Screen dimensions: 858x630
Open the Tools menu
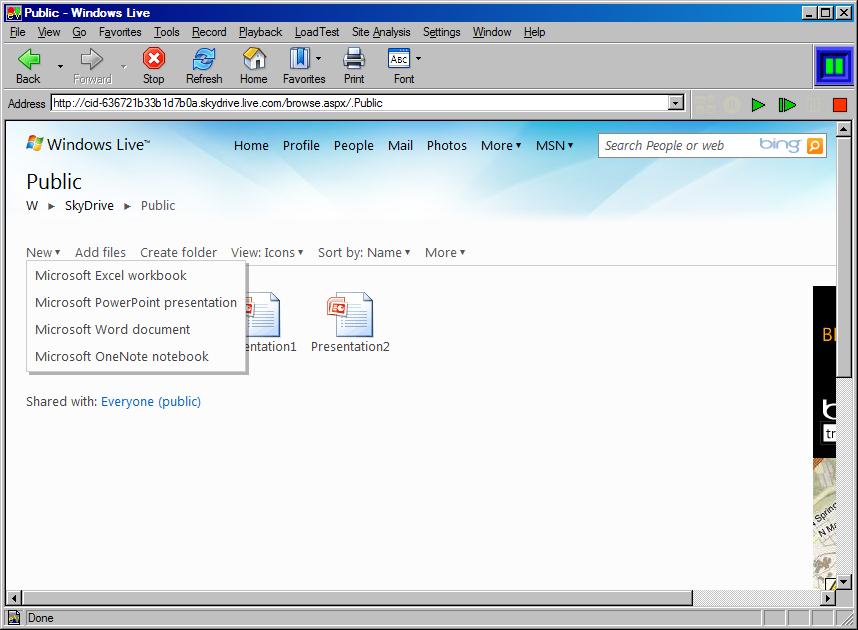click(x=166, y=32)
